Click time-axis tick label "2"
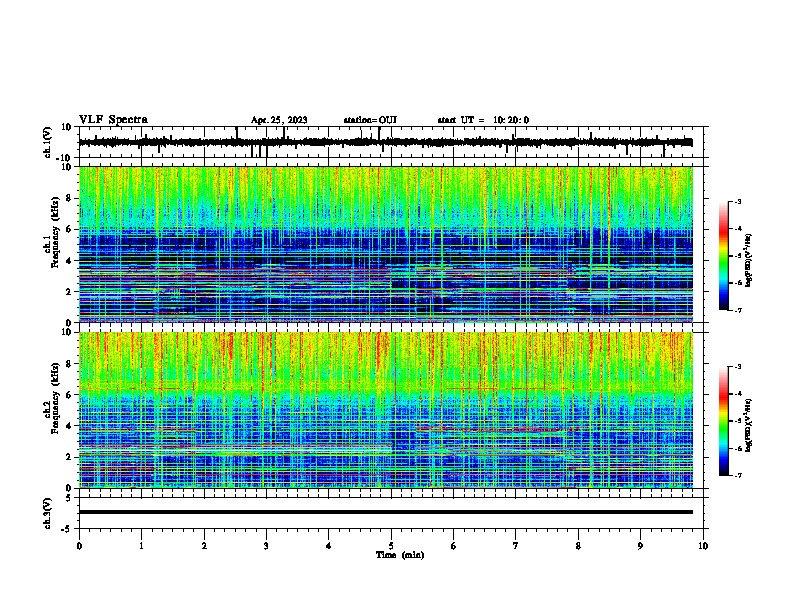This screenshot has width=792, height=612. tap(204, 546)
